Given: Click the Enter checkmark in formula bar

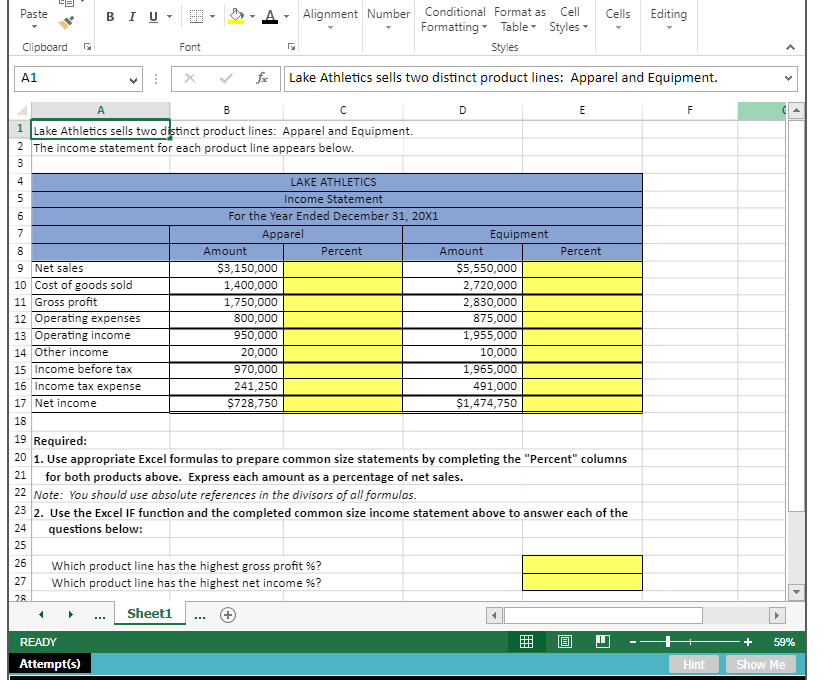Looking at the screenshot, I should (x=226, y=78).
